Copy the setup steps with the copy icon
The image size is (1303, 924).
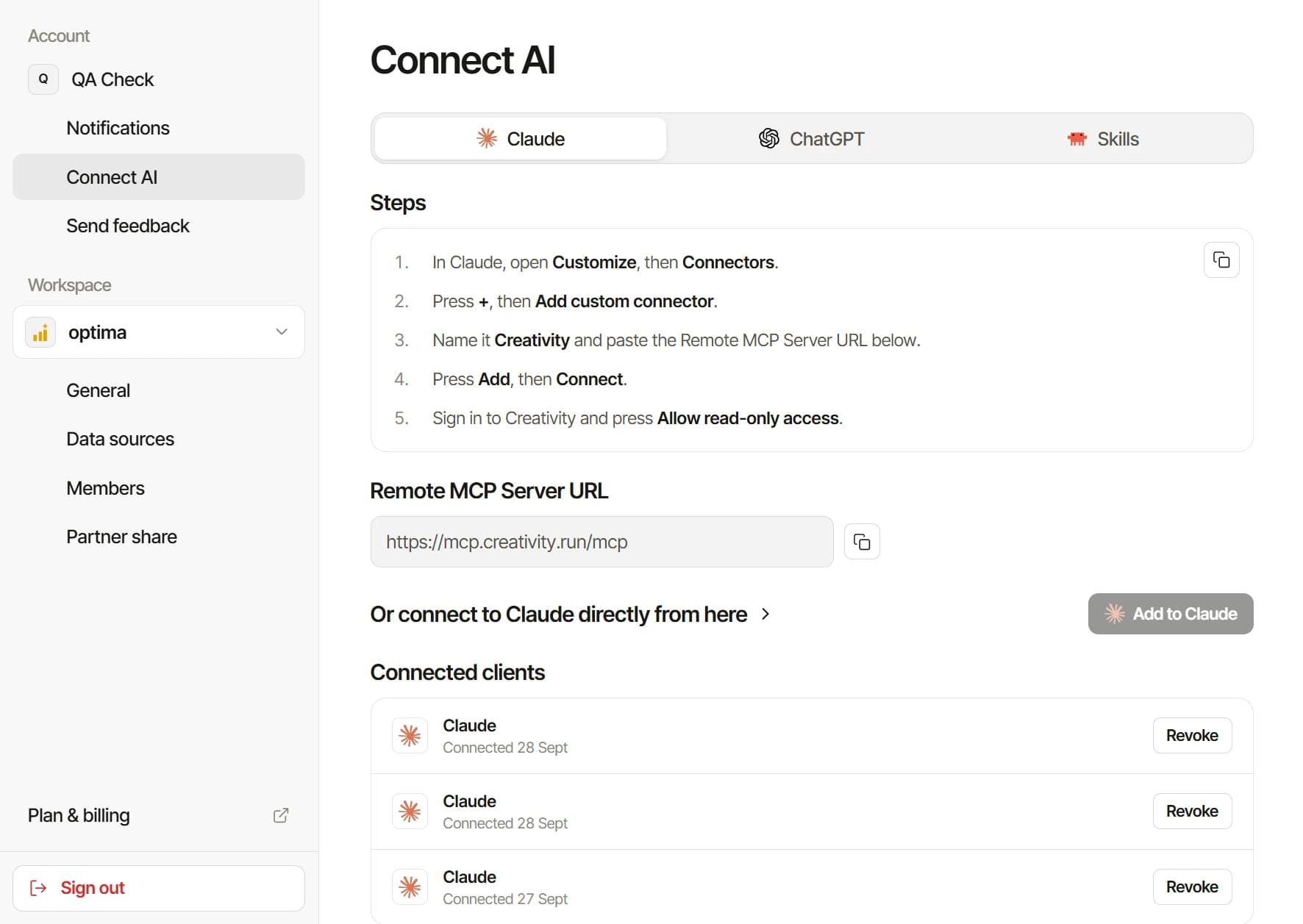(1221, 260)
